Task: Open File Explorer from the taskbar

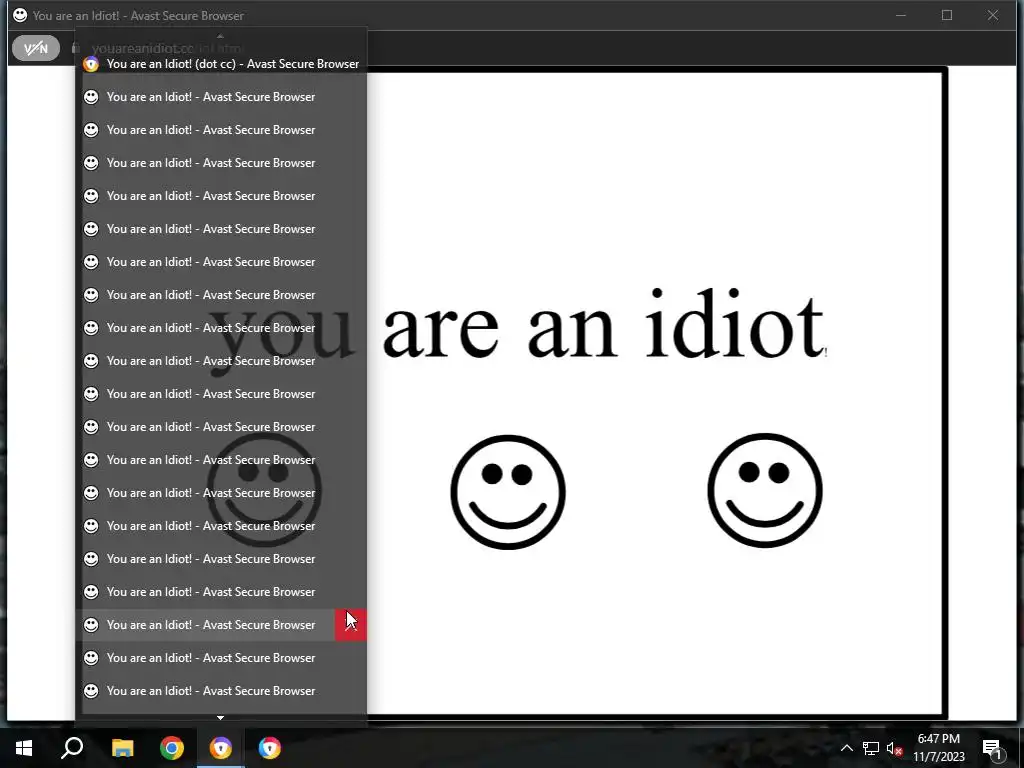Action: click(x=122, y=748)
